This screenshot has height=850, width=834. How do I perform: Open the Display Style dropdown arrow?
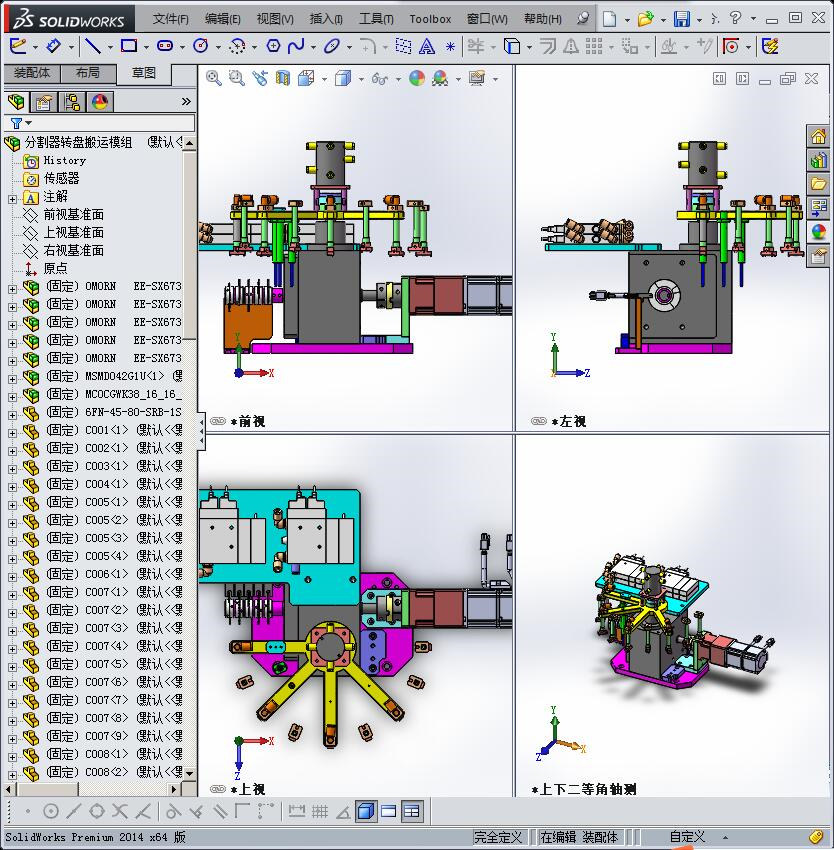click(361, 80)
